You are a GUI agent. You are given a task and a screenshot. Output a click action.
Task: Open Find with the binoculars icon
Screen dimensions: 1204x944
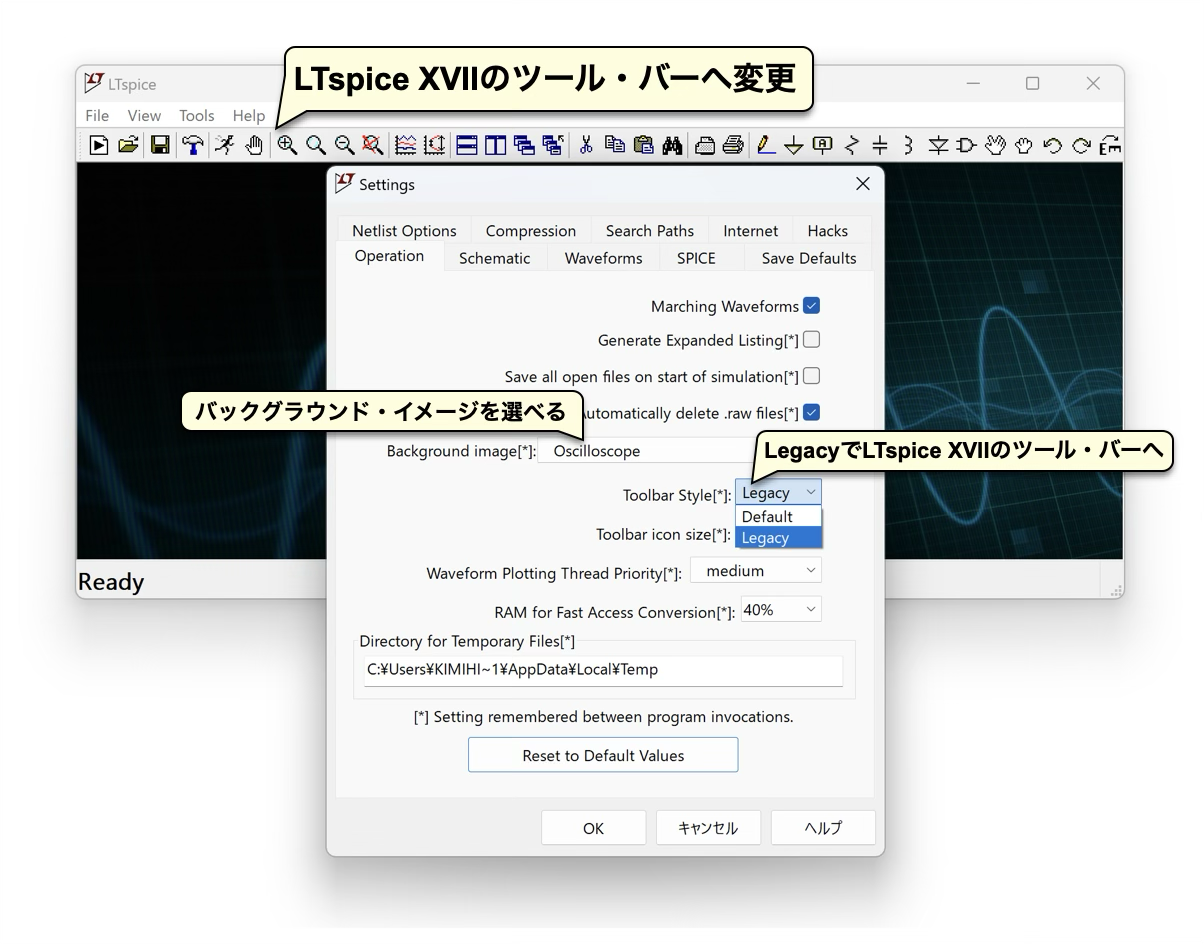click(673, 145)
